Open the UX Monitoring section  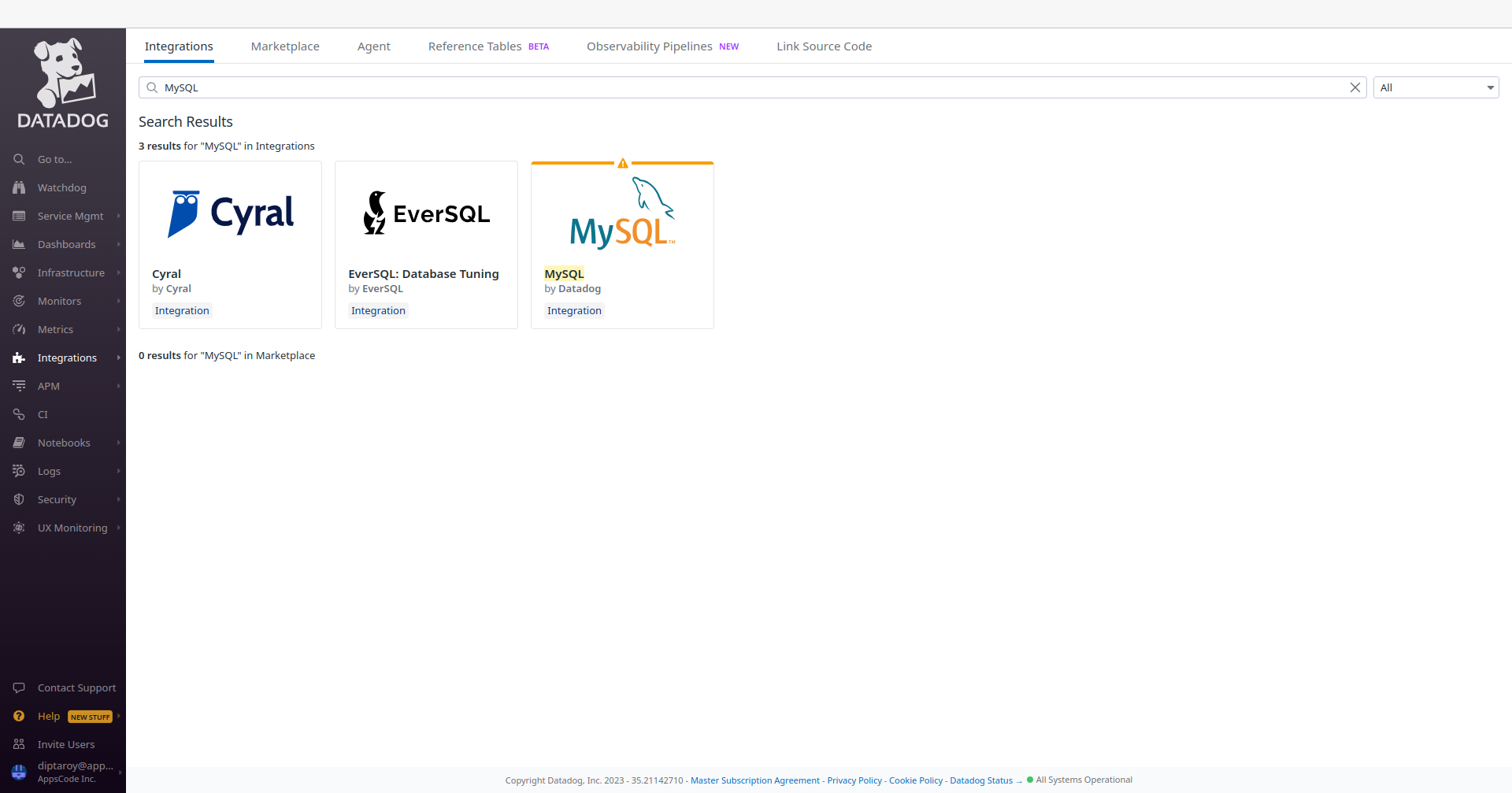[72, 528]
